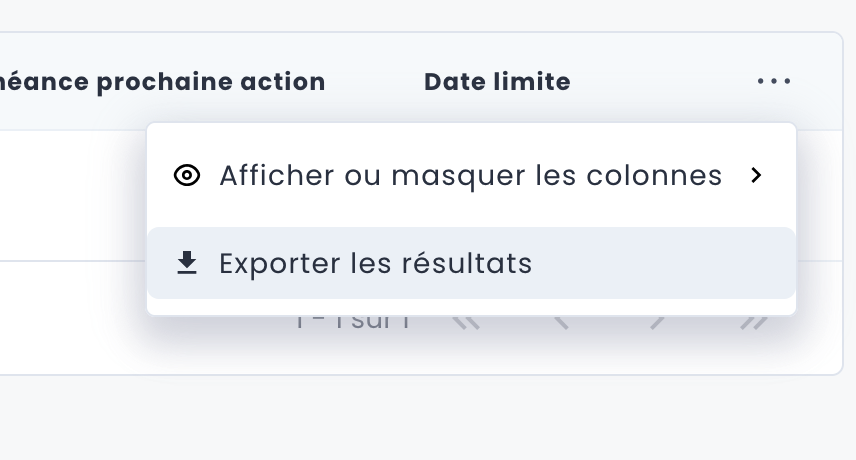This screenshot has width=856, height=460.
Task: Click header gap between Date limite and dots
Action: [x=660, y=82]
